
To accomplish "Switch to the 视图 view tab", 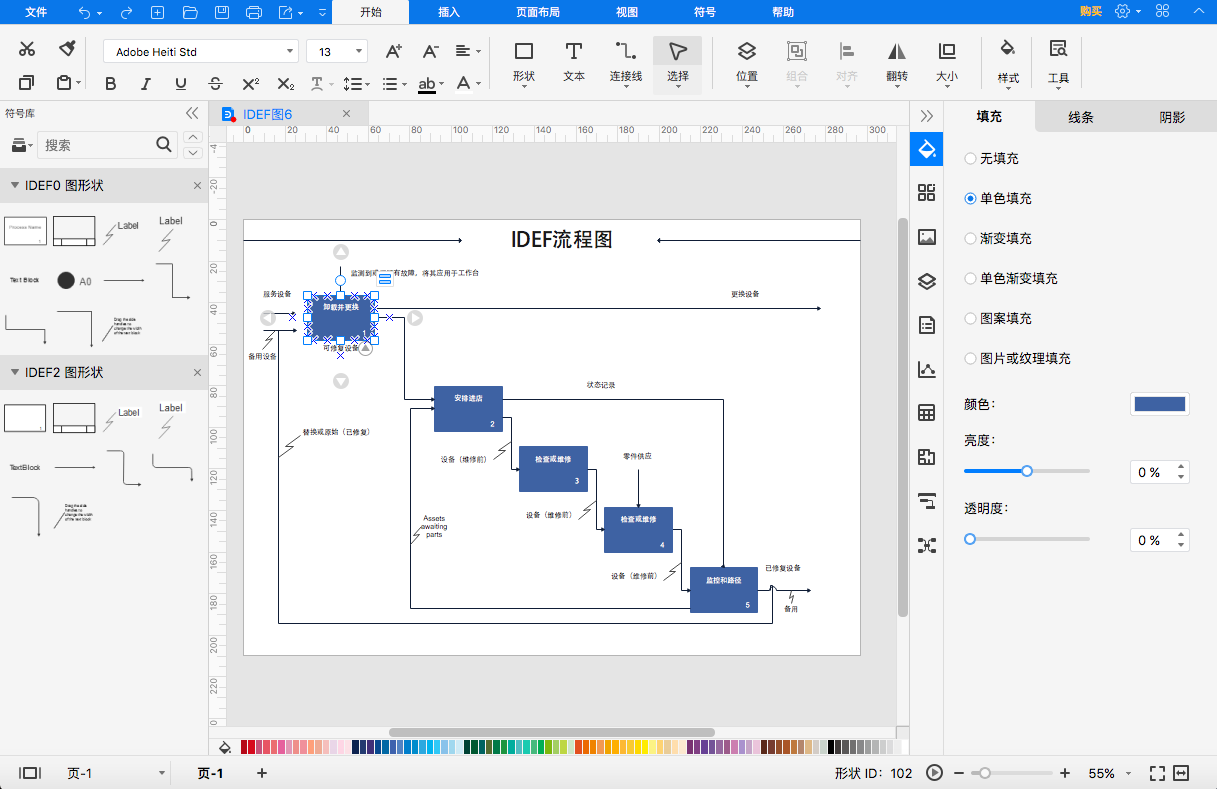I will [x=627, y=12].
